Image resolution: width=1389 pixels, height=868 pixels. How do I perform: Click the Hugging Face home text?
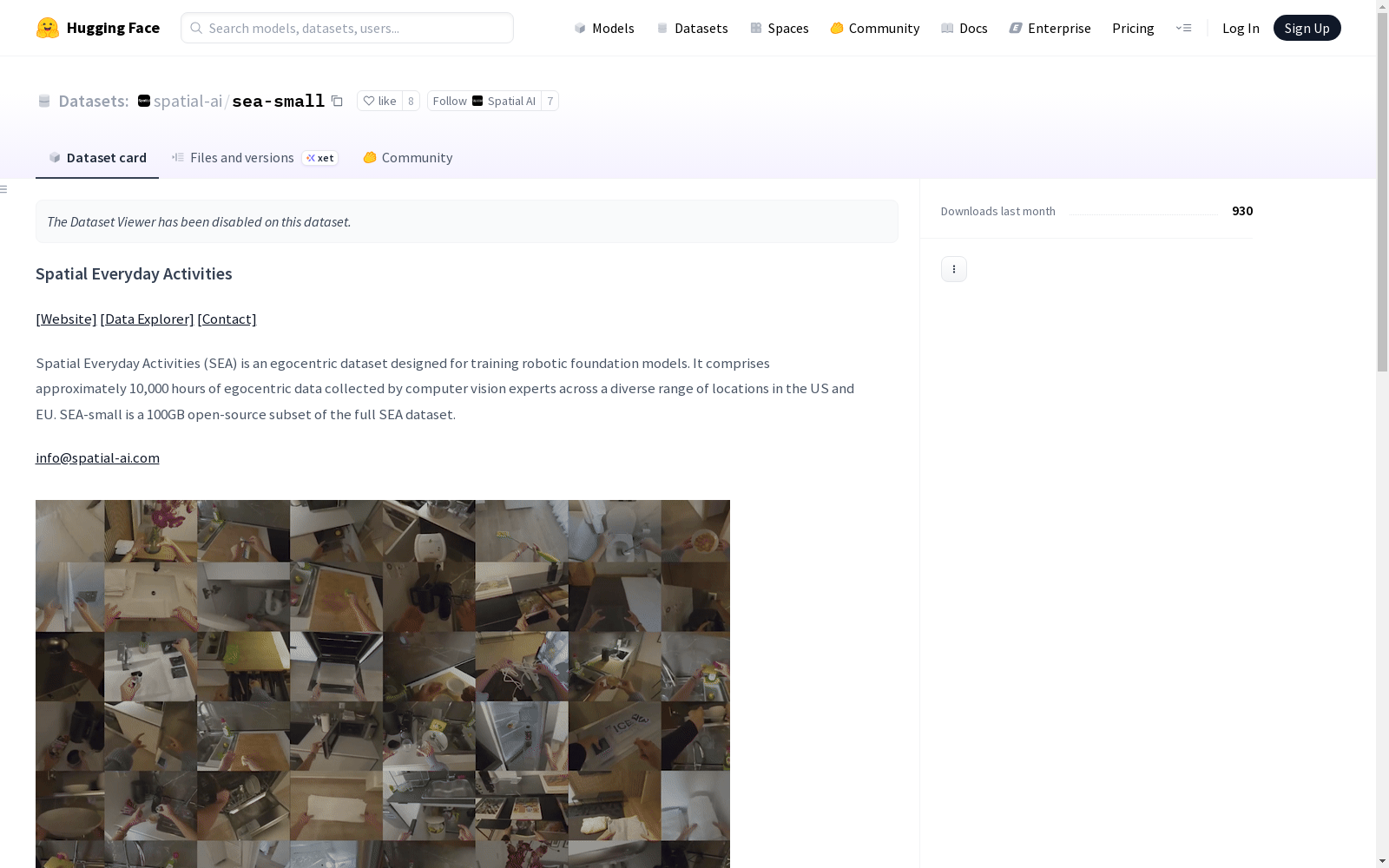113,28
